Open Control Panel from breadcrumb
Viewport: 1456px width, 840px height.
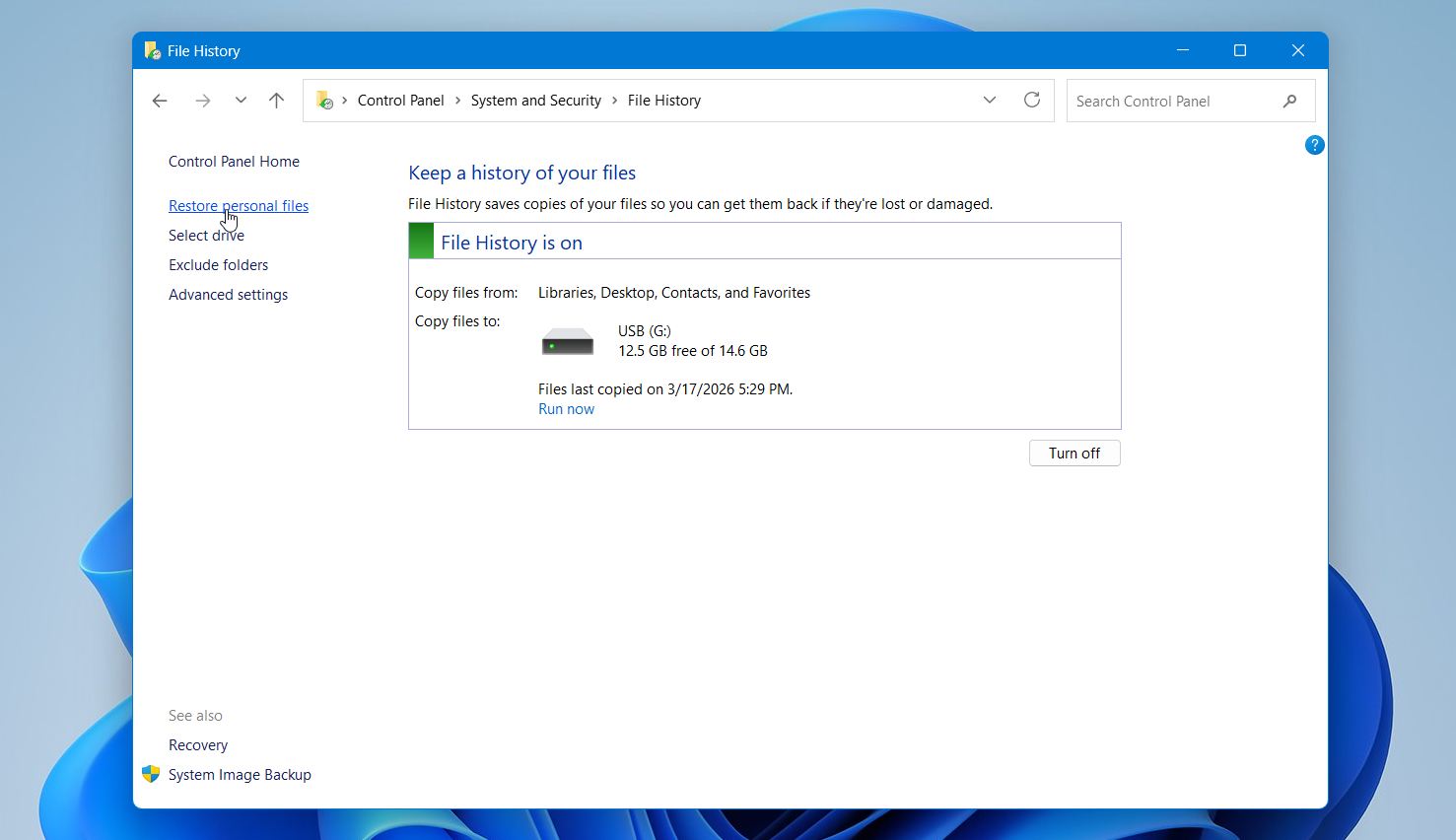point(400,100)
